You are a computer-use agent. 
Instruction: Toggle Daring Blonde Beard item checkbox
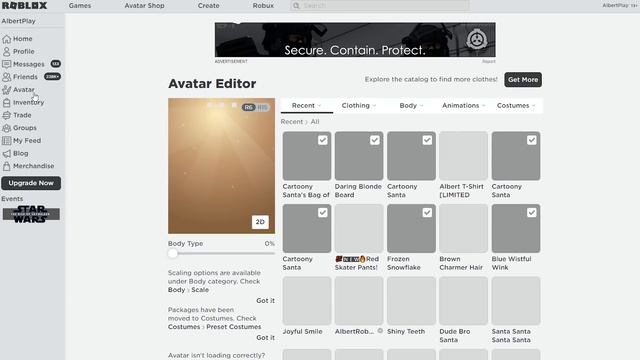375,140
